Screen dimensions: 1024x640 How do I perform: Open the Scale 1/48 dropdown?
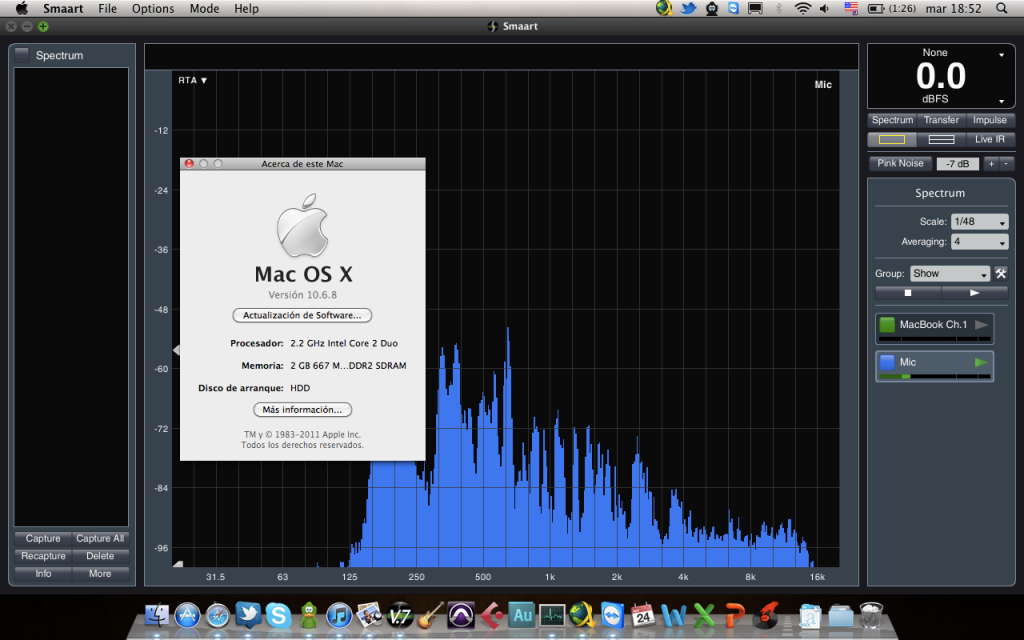click(980, 222)
